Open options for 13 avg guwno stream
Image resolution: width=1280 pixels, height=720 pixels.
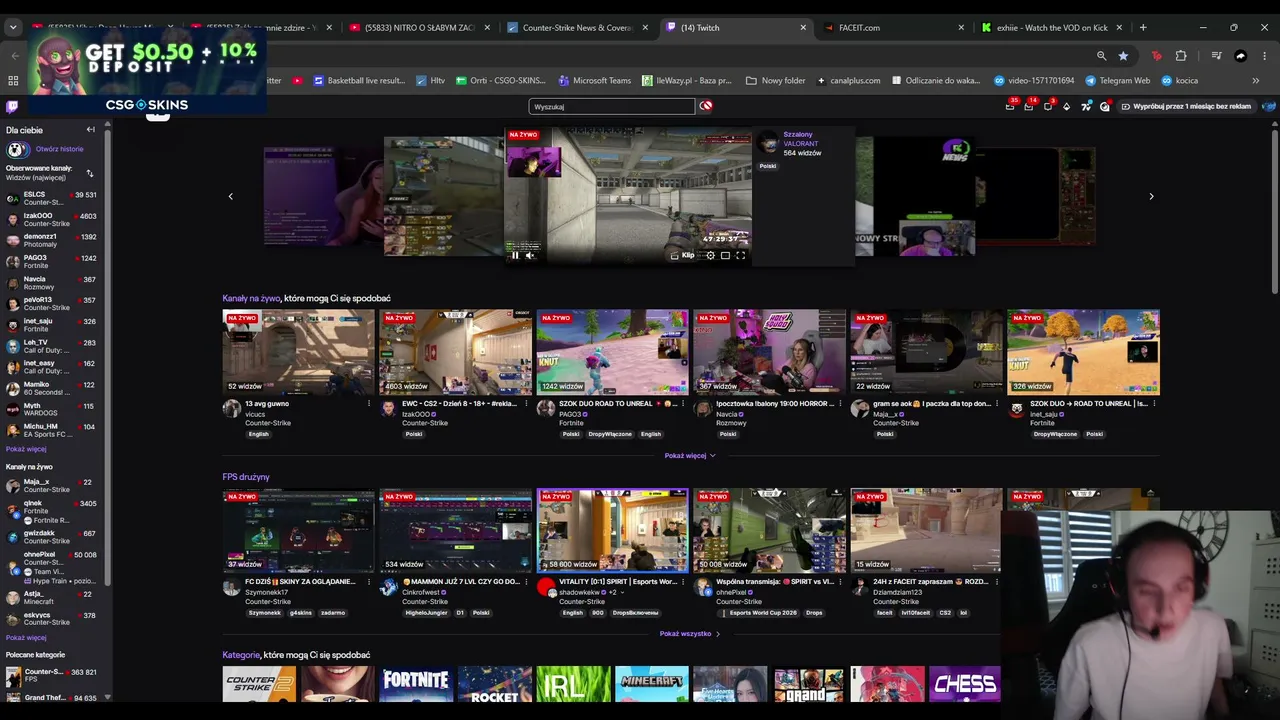[368, 404]
